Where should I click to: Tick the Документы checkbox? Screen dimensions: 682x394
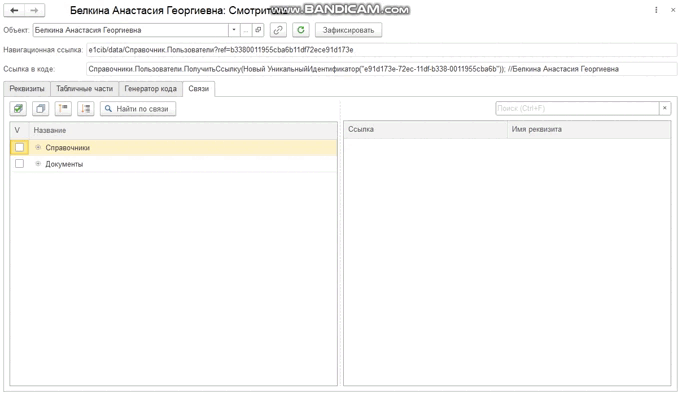click(x=20, y=164)
